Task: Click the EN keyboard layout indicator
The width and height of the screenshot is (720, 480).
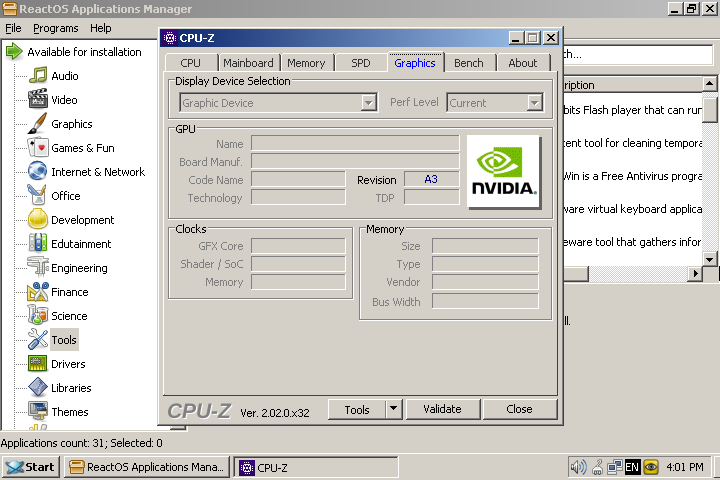Action: tap(632, 467)
